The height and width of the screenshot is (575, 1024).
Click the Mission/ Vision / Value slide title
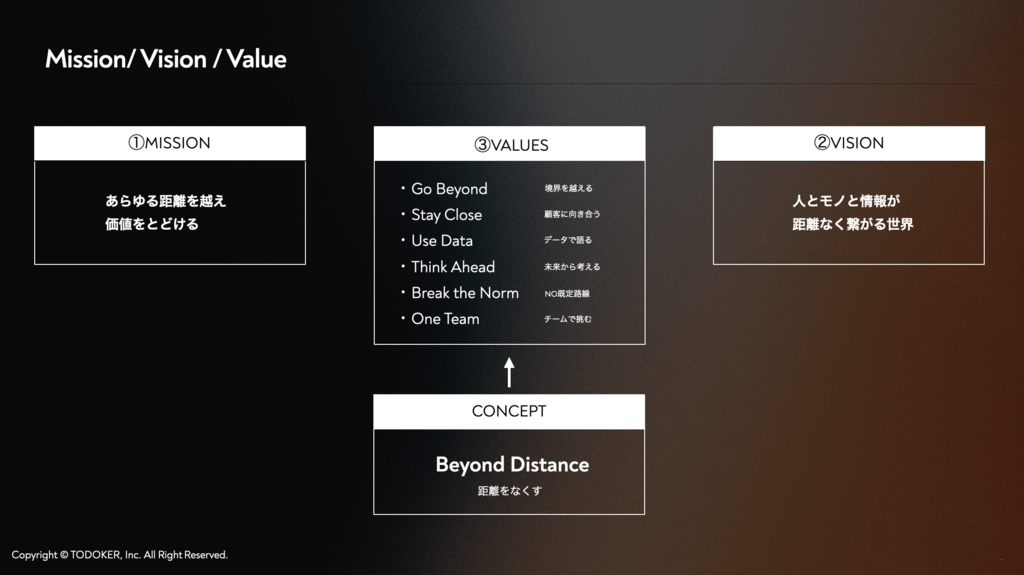pos(166,59)
